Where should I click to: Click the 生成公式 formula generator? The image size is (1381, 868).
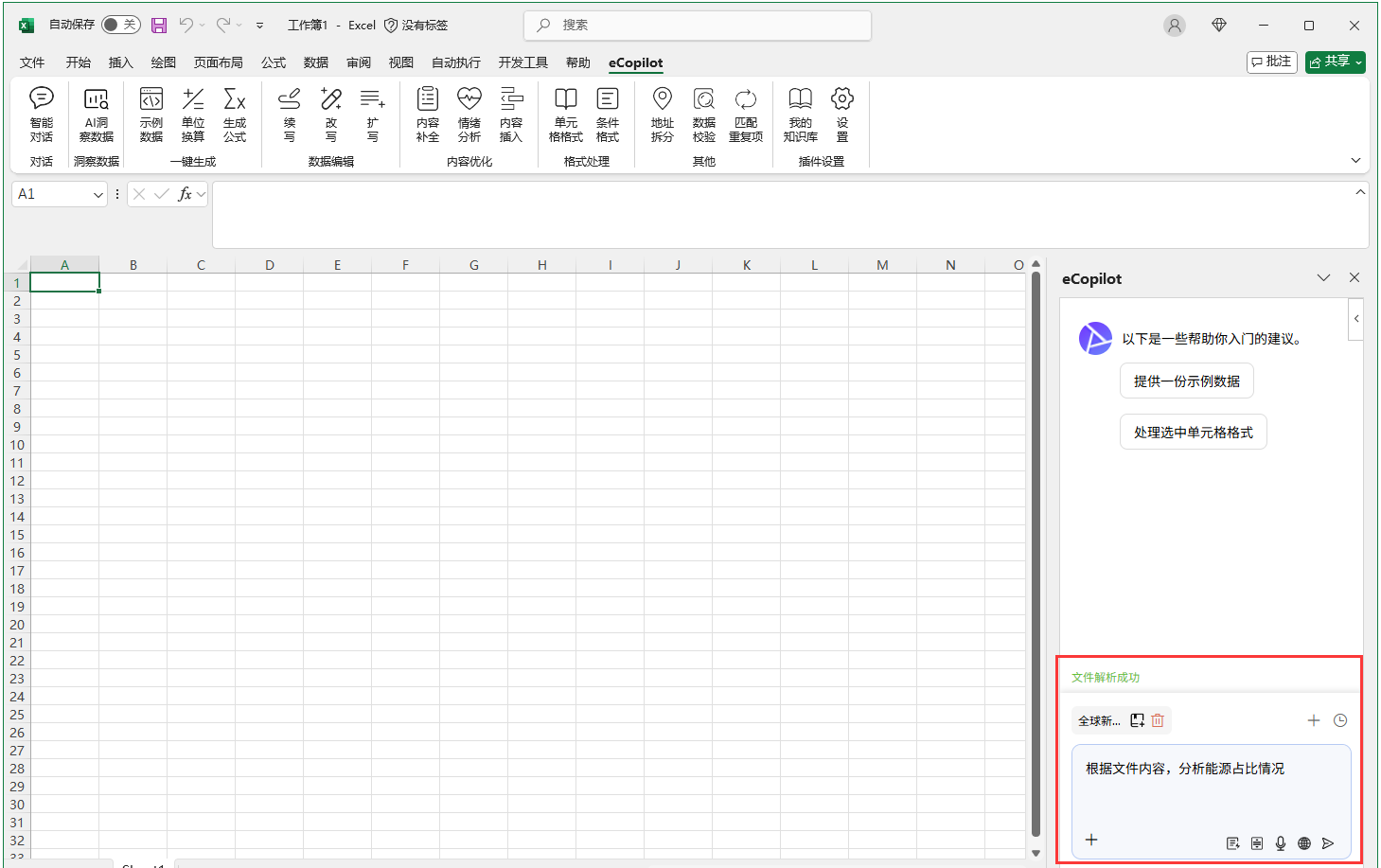click(235, 114)
